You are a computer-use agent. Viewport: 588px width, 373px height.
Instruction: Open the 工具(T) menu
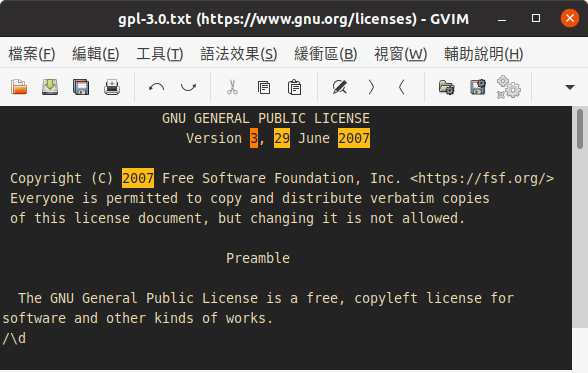click(160, 54)
